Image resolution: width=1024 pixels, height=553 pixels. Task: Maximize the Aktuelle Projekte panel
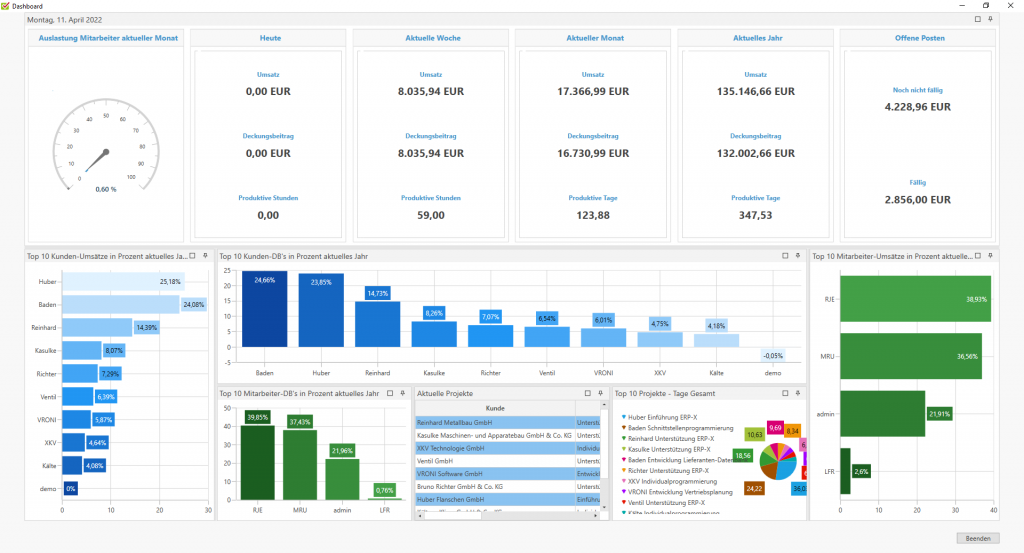coord(587,394)
